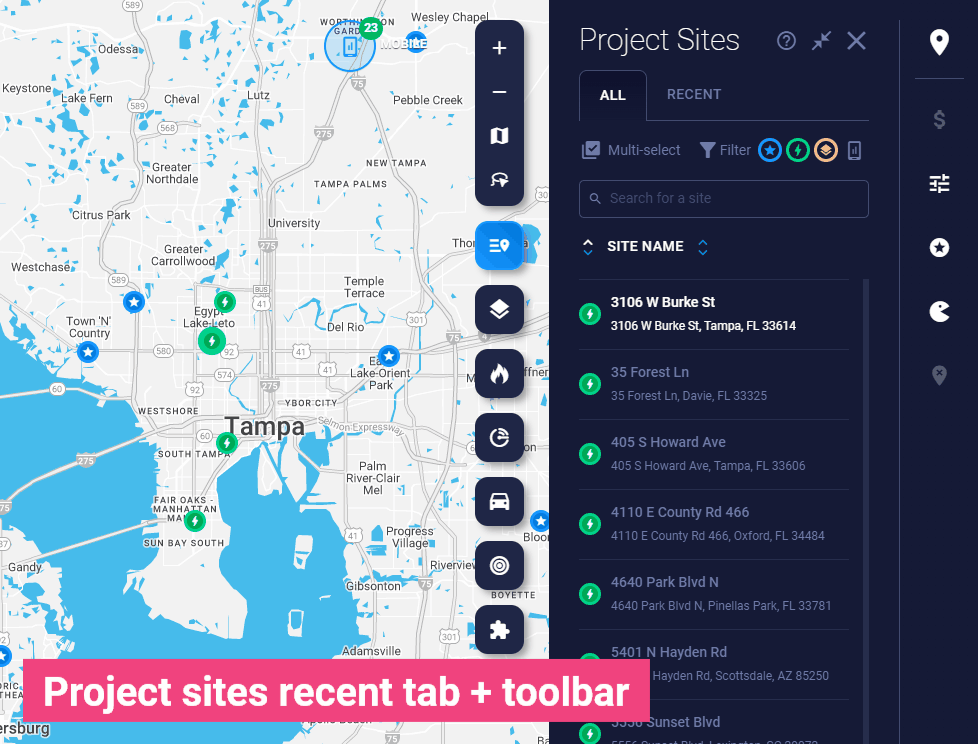Select the 3106 W Burke St site
This screenshot has height=744, width=978.
(x=714, y=314)
